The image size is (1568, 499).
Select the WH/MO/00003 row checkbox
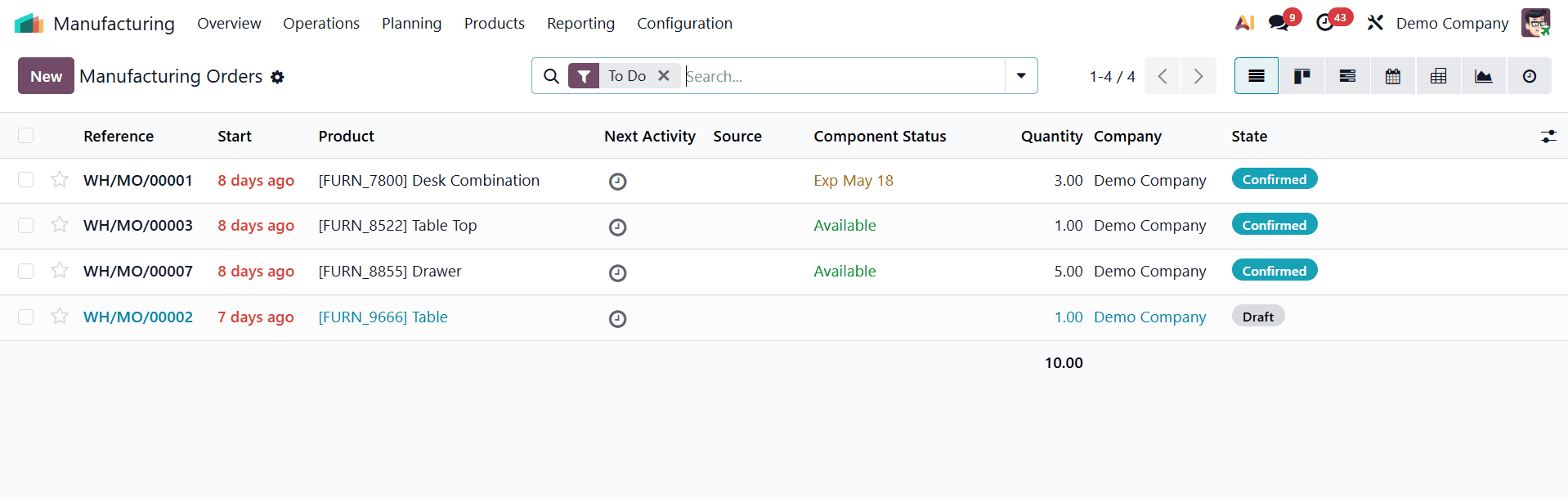26,225
